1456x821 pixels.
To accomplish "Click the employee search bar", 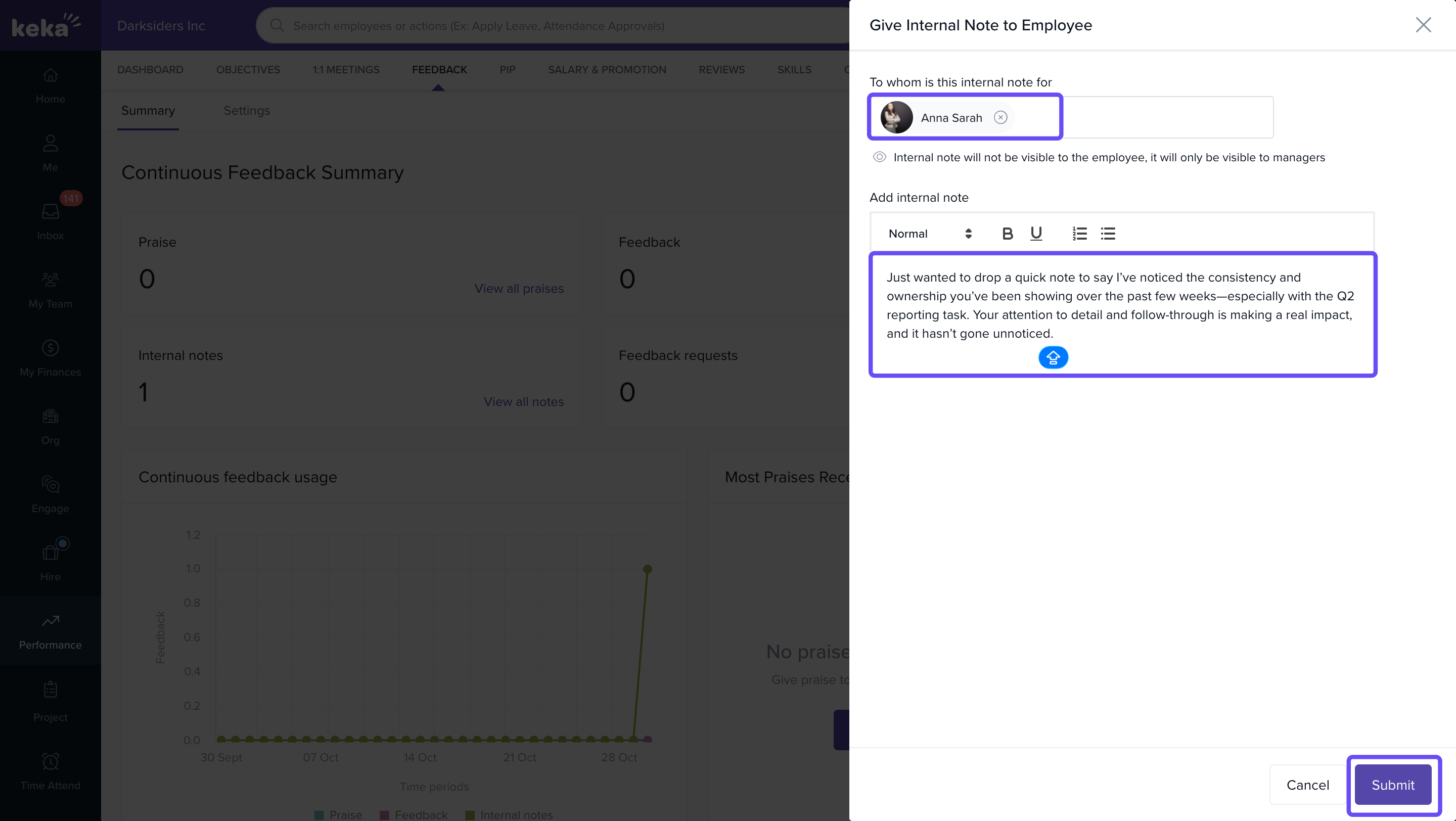I will pyautogui.click(x=478, y=26).
